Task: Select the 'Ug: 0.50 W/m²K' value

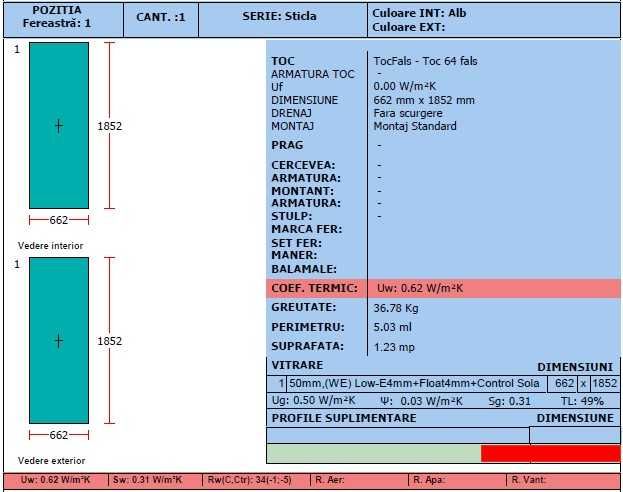Action: [313, 401]
